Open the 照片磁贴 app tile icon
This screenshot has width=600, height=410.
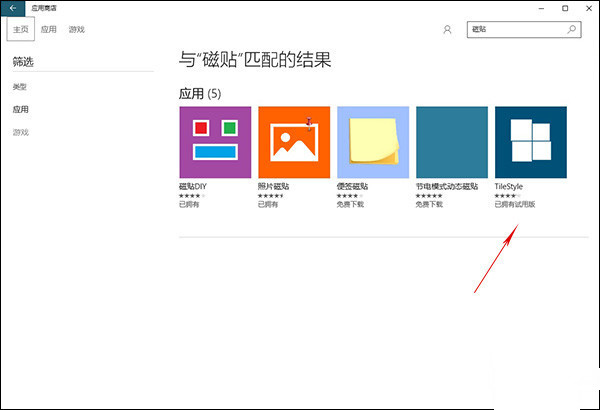[294, 142]
